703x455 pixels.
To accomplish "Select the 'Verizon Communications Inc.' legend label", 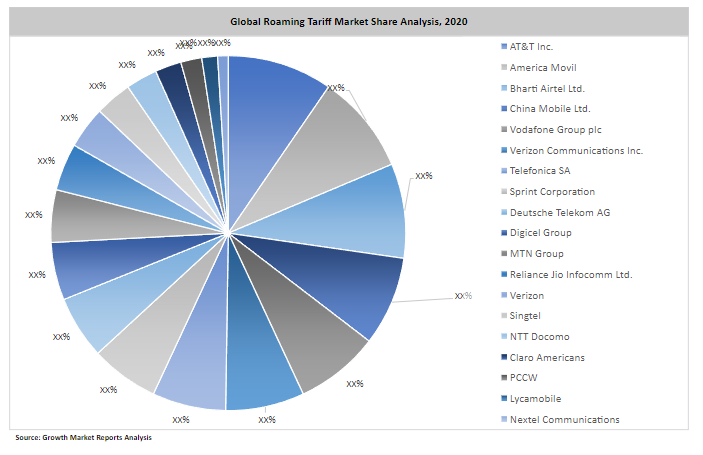I will (x=577, y=151).
